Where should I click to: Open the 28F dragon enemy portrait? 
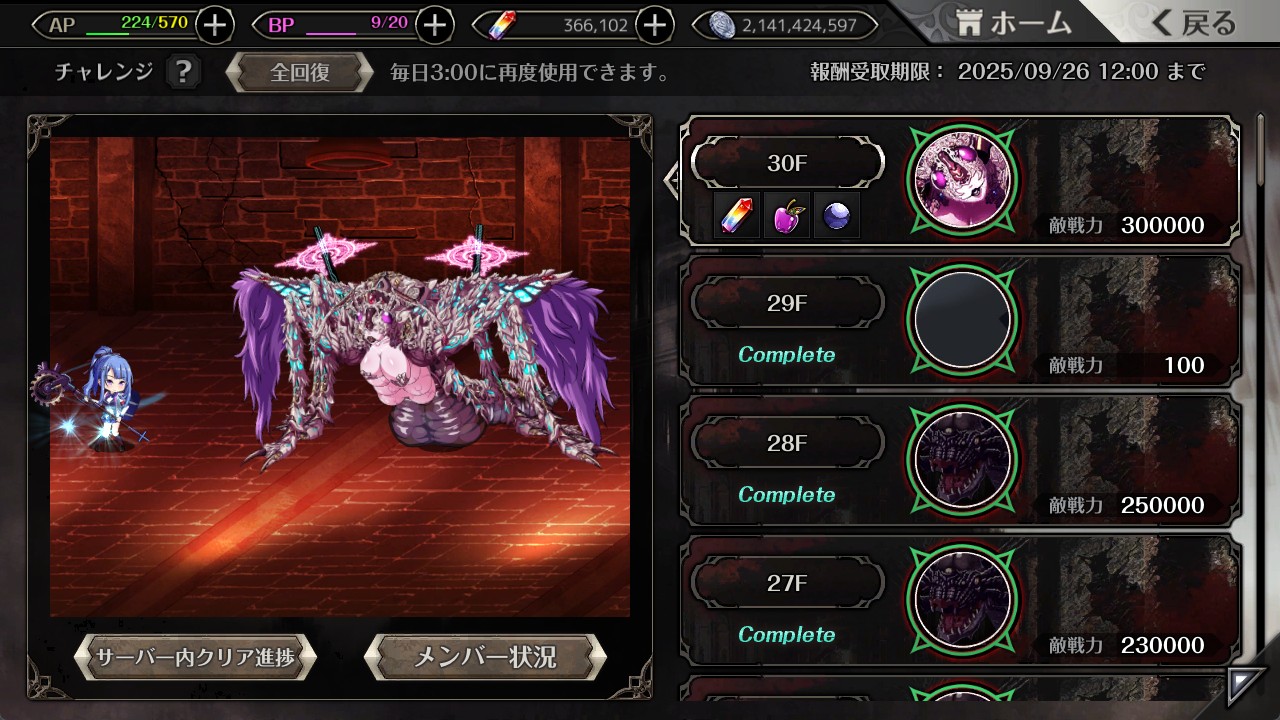pyautogui.click(x=963, y=460)
